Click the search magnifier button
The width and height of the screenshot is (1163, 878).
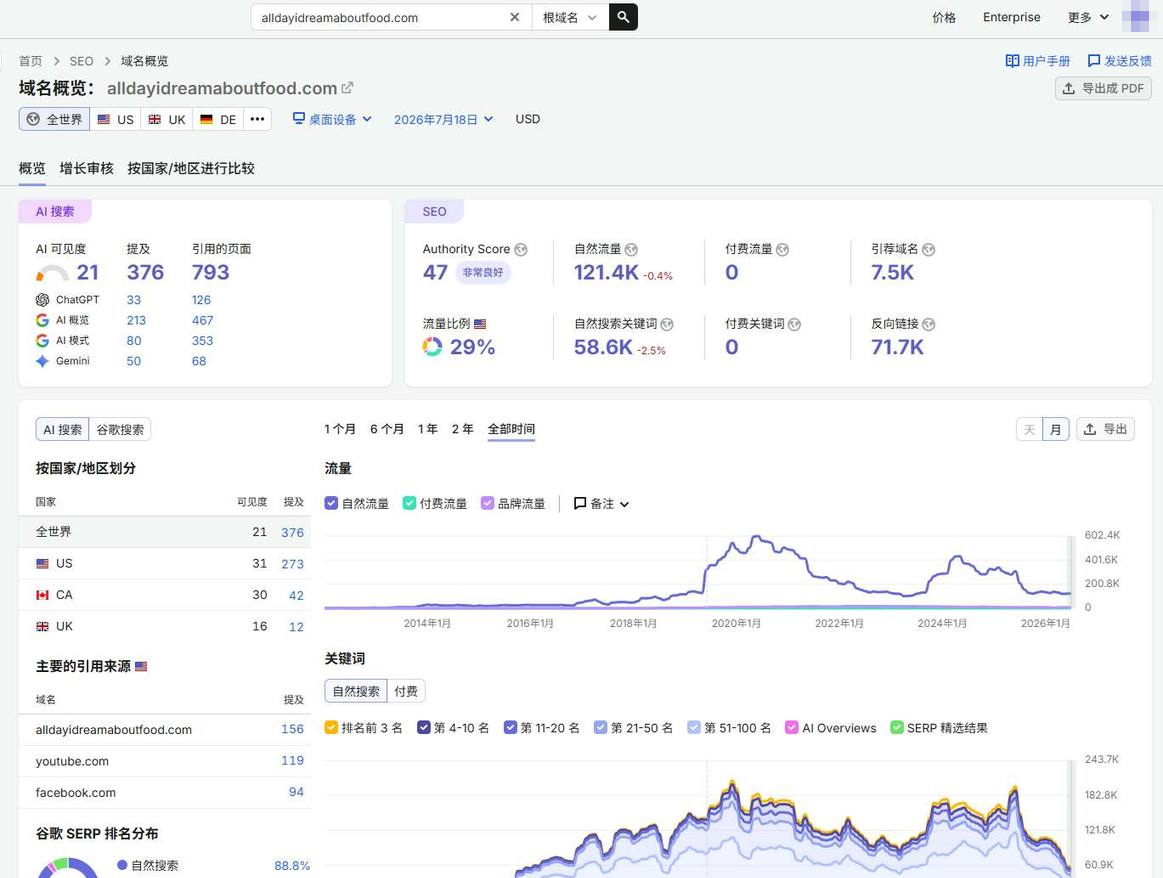click(623, 17)
